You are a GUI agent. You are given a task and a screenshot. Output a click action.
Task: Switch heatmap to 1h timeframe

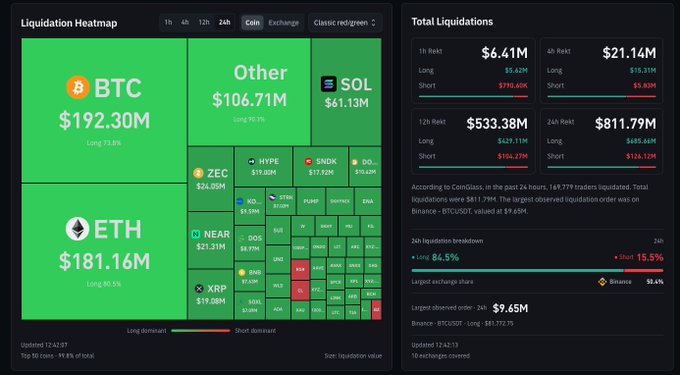pyautogui.click(x=168, y=23)
